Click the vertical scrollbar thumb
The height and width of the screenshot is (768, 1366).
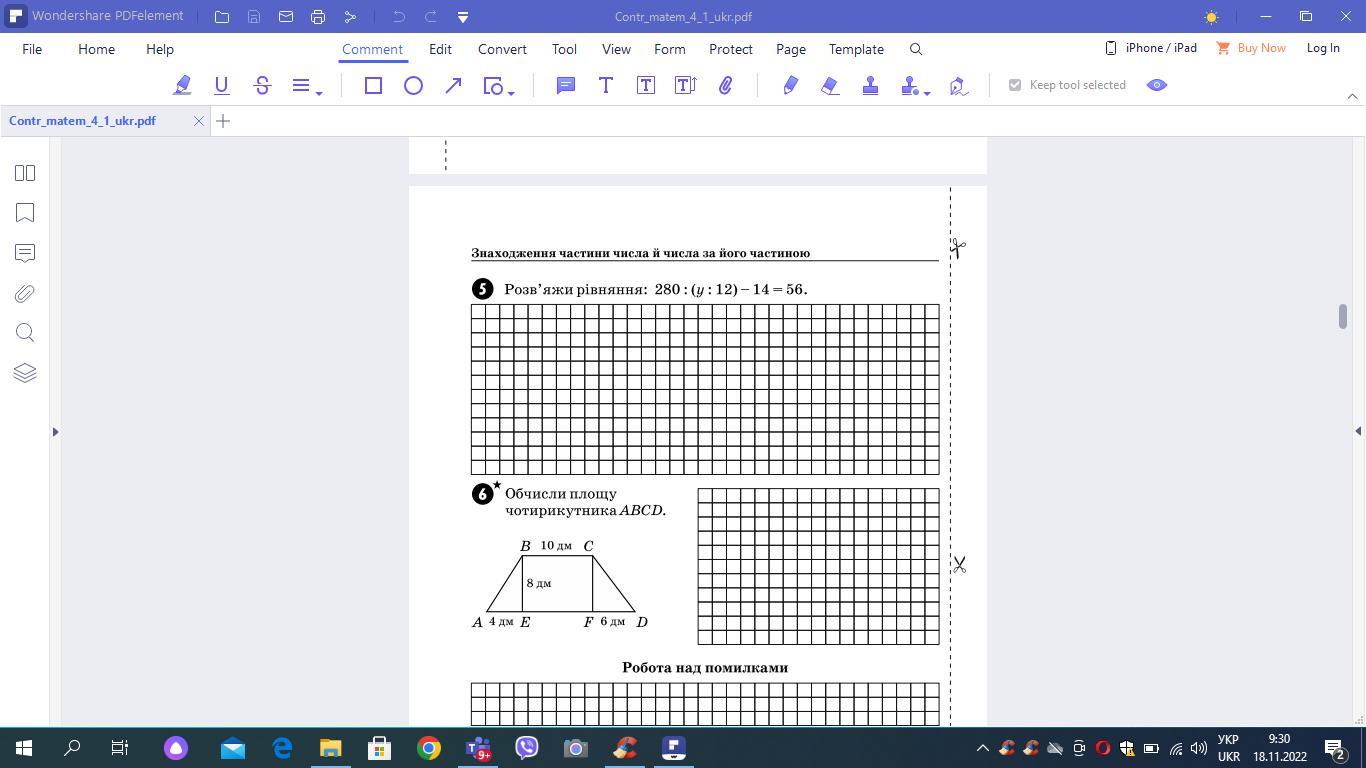(1342, 316)
